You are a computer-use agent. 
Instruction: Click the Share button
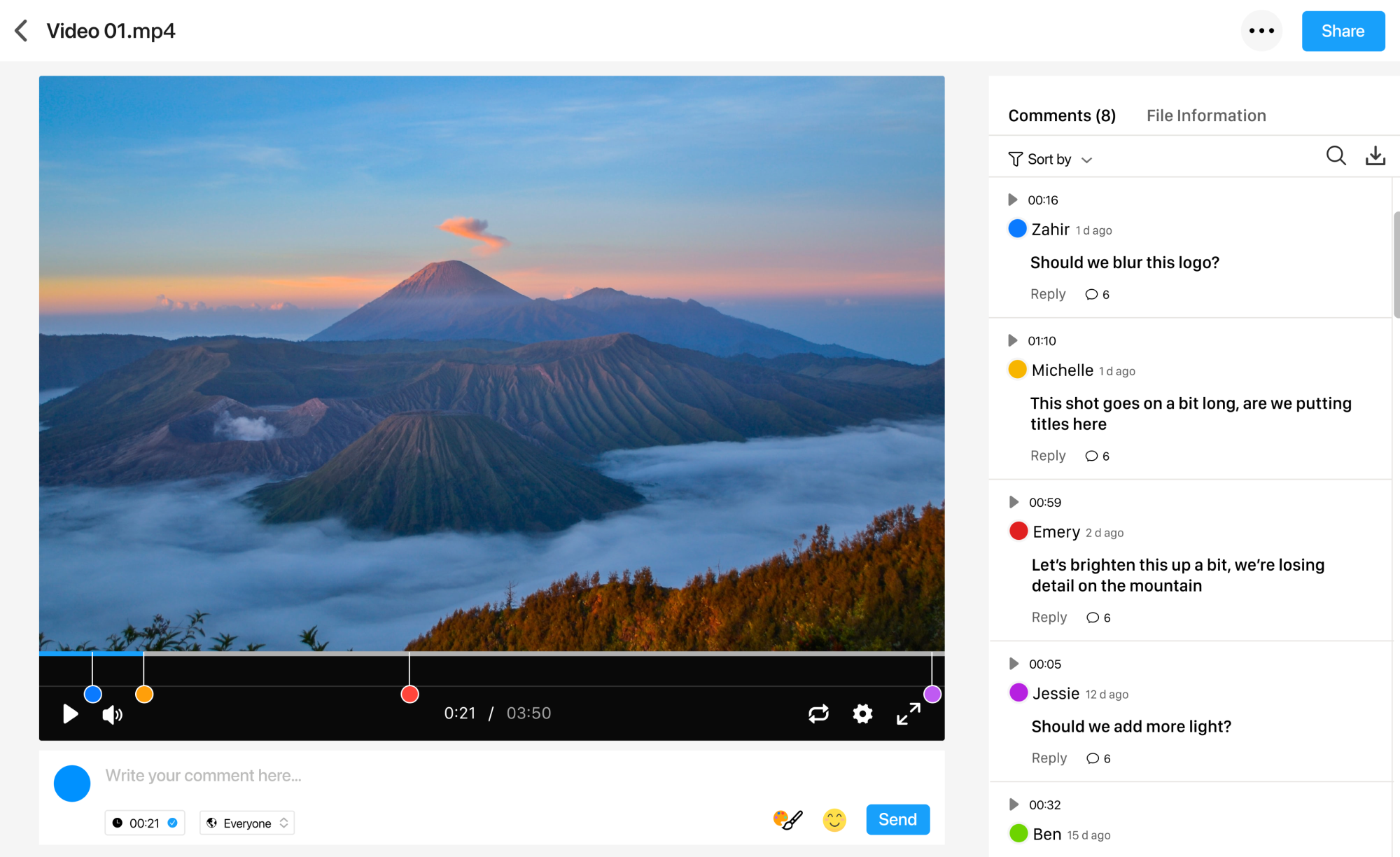(x=1342, y=31)
